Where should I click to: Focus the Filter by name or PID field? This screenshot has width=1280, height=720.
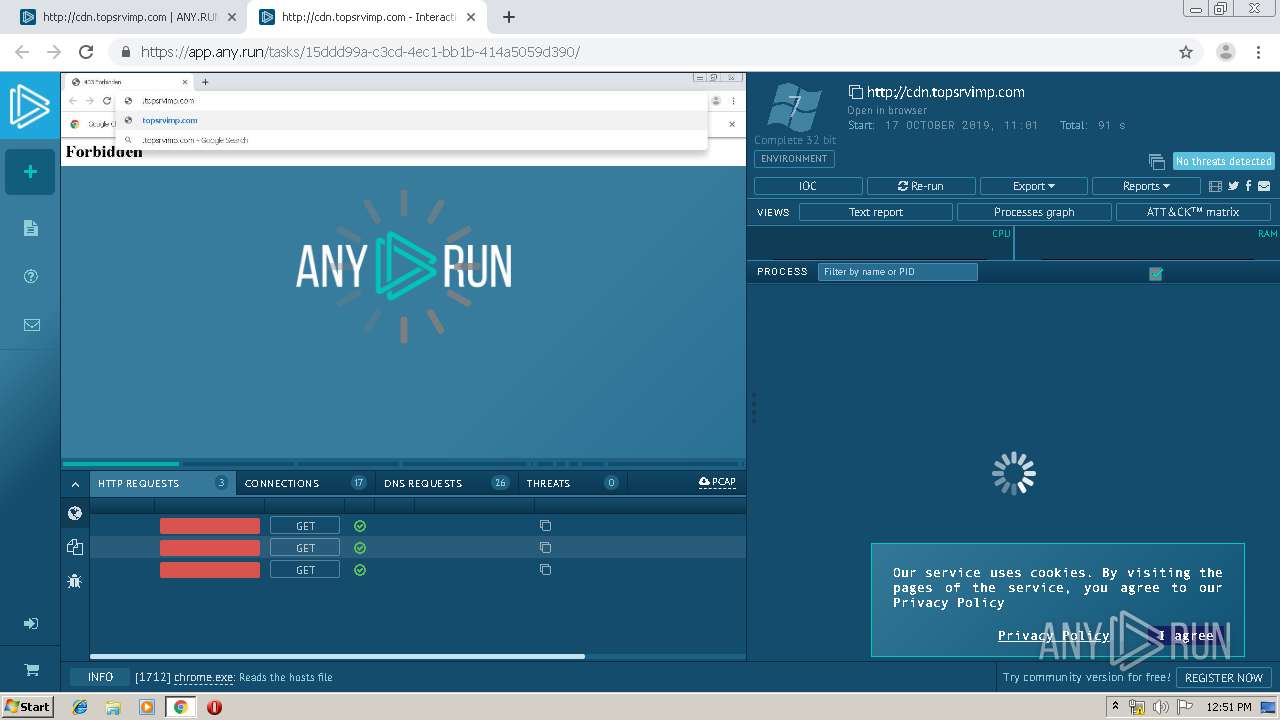click(x=898, y=272)
